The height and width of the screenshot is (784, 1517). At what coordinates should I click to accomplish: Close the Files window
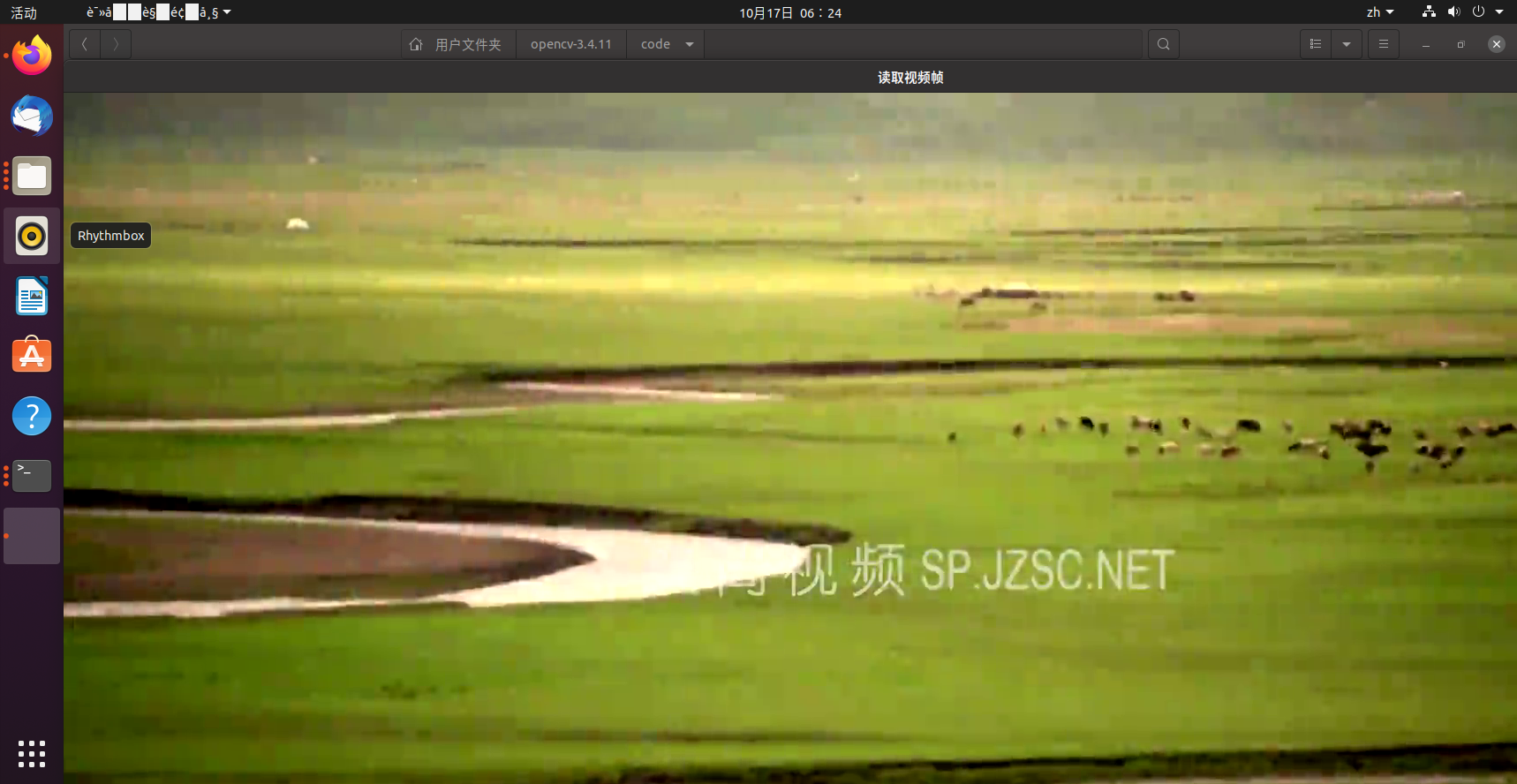click(x=1497, y=44)
